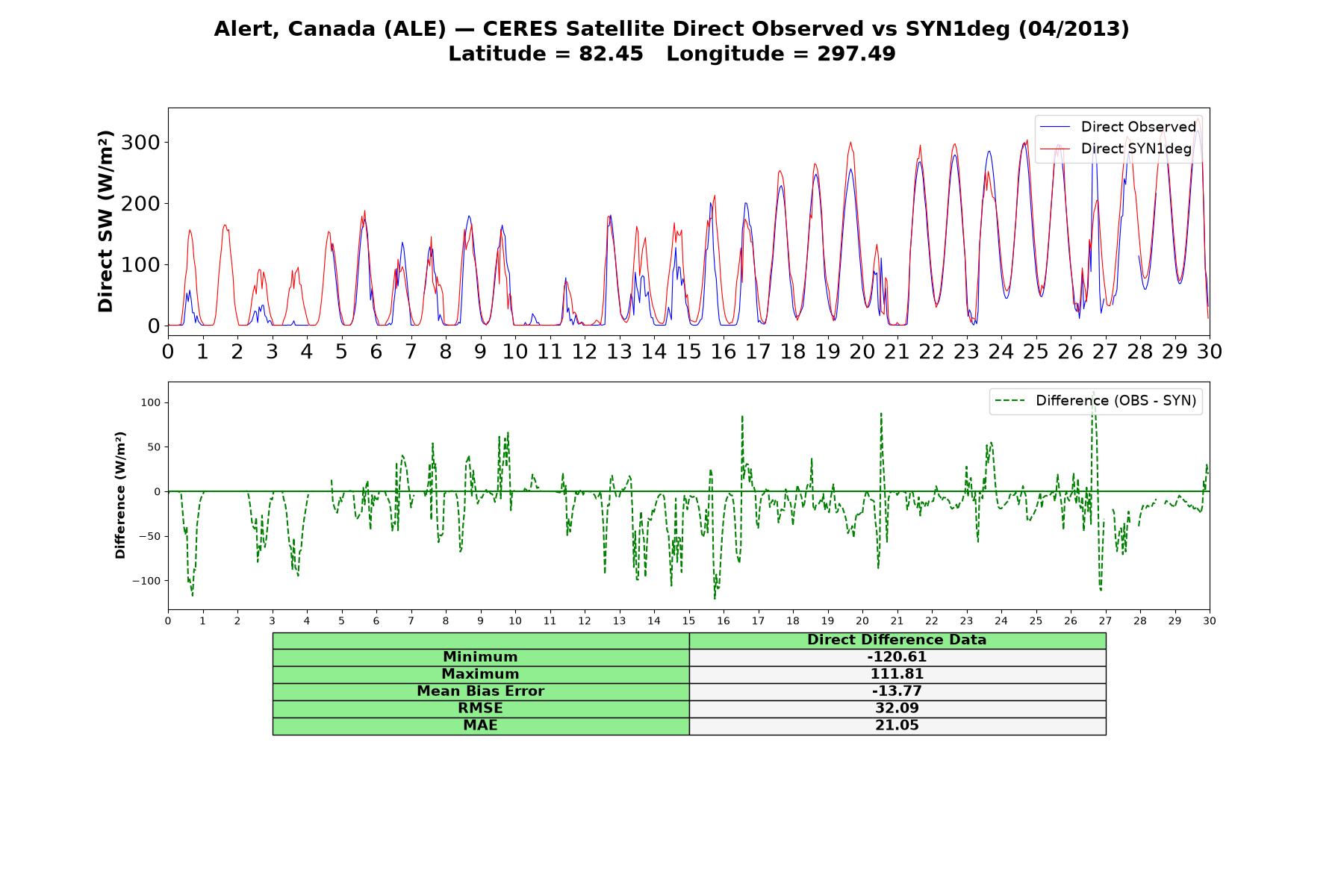Select the MAE value 21.05 cell
The image size is (1344, 896).
point(897,726)
